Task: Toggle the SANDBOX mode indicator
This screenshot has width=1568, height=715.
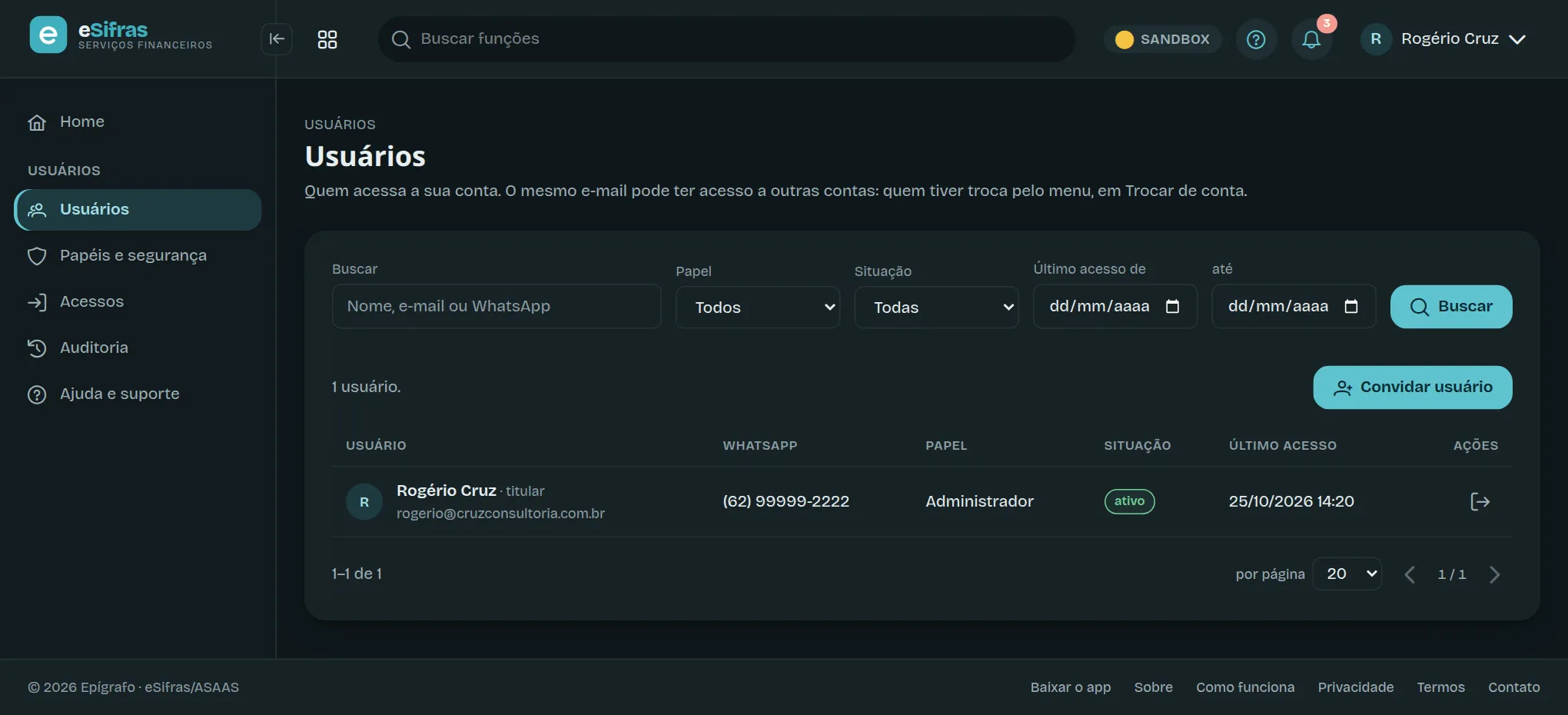Action: click(x=1163, y=39)
